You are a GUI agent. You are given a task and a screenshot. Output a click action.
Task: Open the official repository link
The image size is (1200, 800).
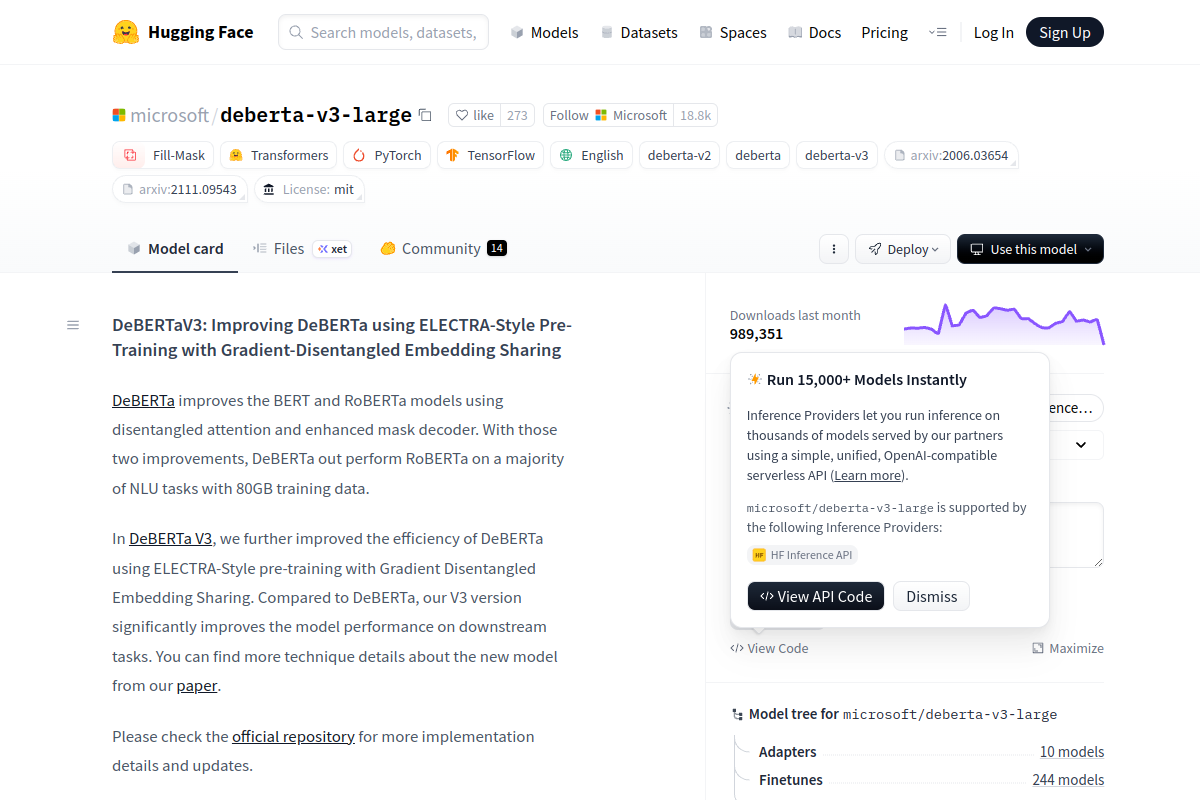click(x=293, y=736)
